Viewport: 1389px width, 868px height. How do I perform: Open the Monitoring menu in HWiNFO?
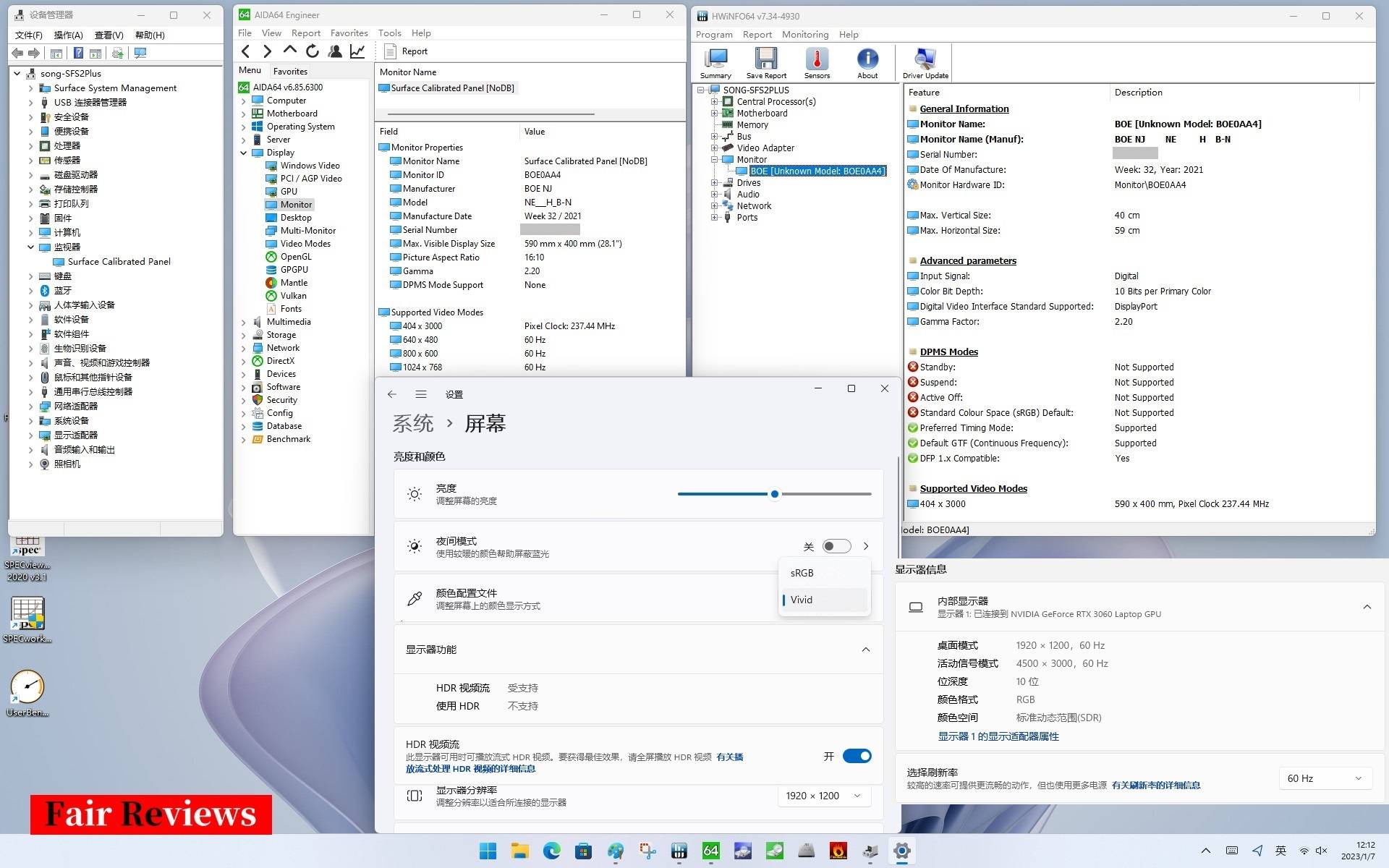tap(805, 34)
